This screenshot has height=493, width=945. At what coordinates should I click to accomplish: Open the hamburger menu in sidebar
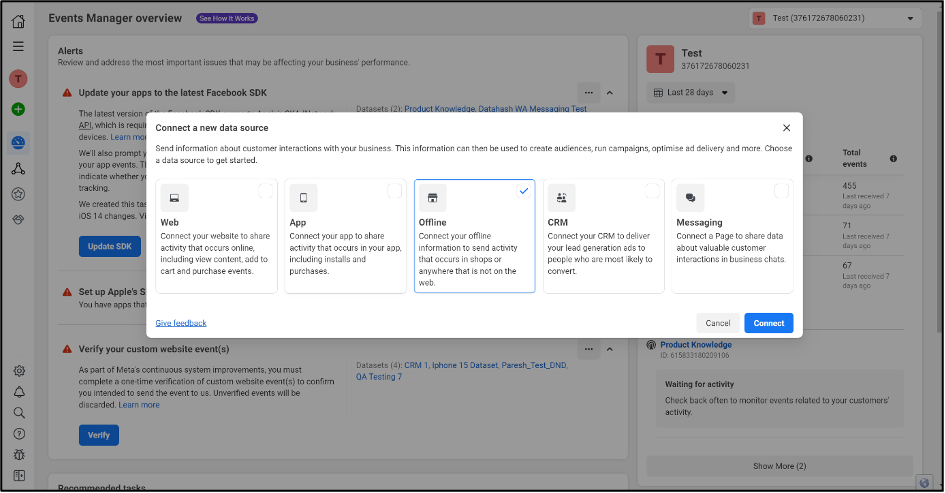(x=19, y=46)
